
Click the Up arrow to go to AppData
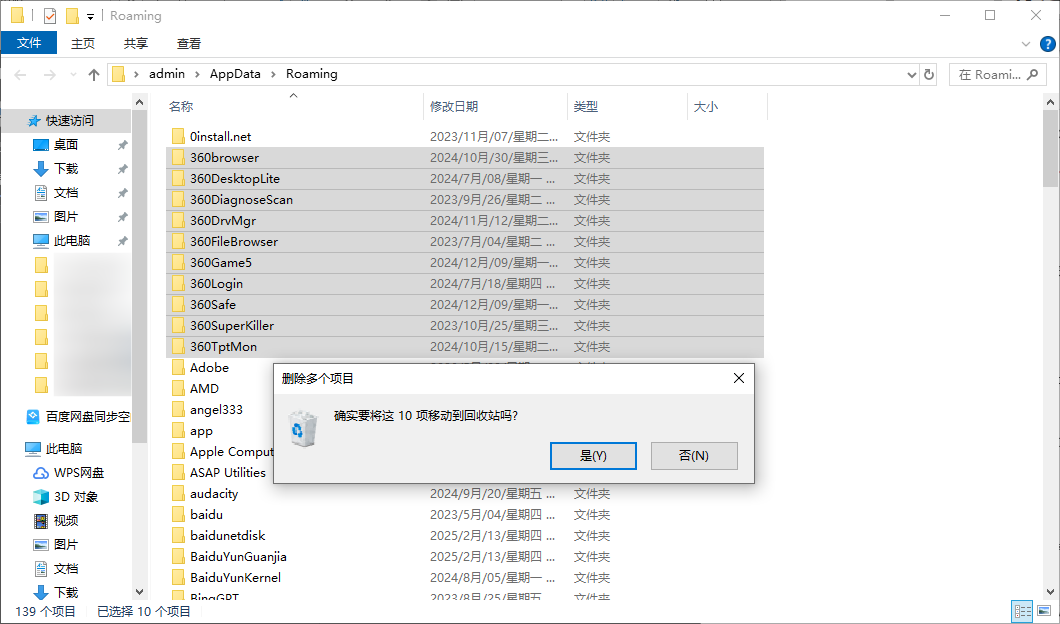click(x=93, y=73)
